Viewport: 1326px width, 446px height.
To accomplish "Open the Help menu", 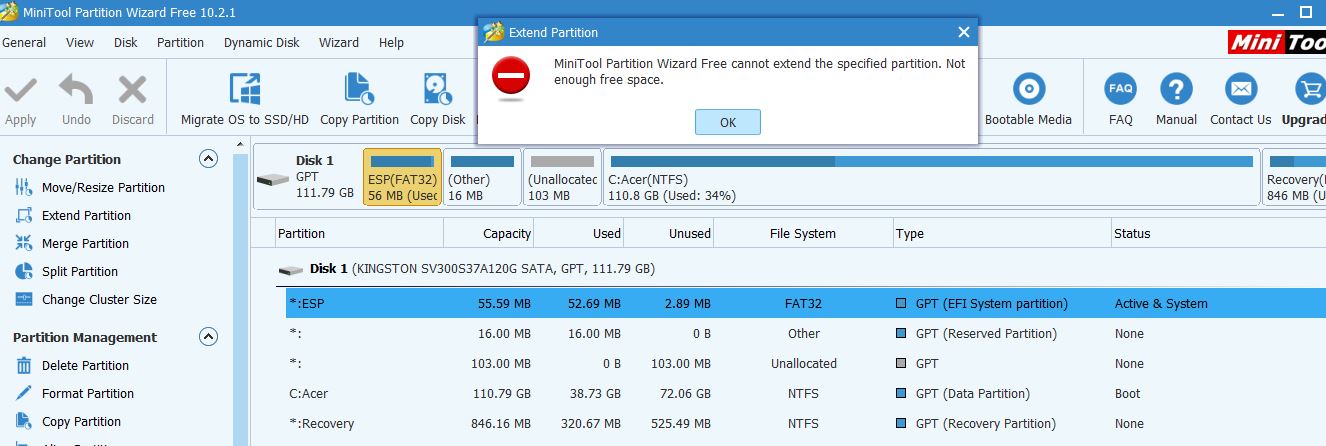I will [x=391, y=42].
